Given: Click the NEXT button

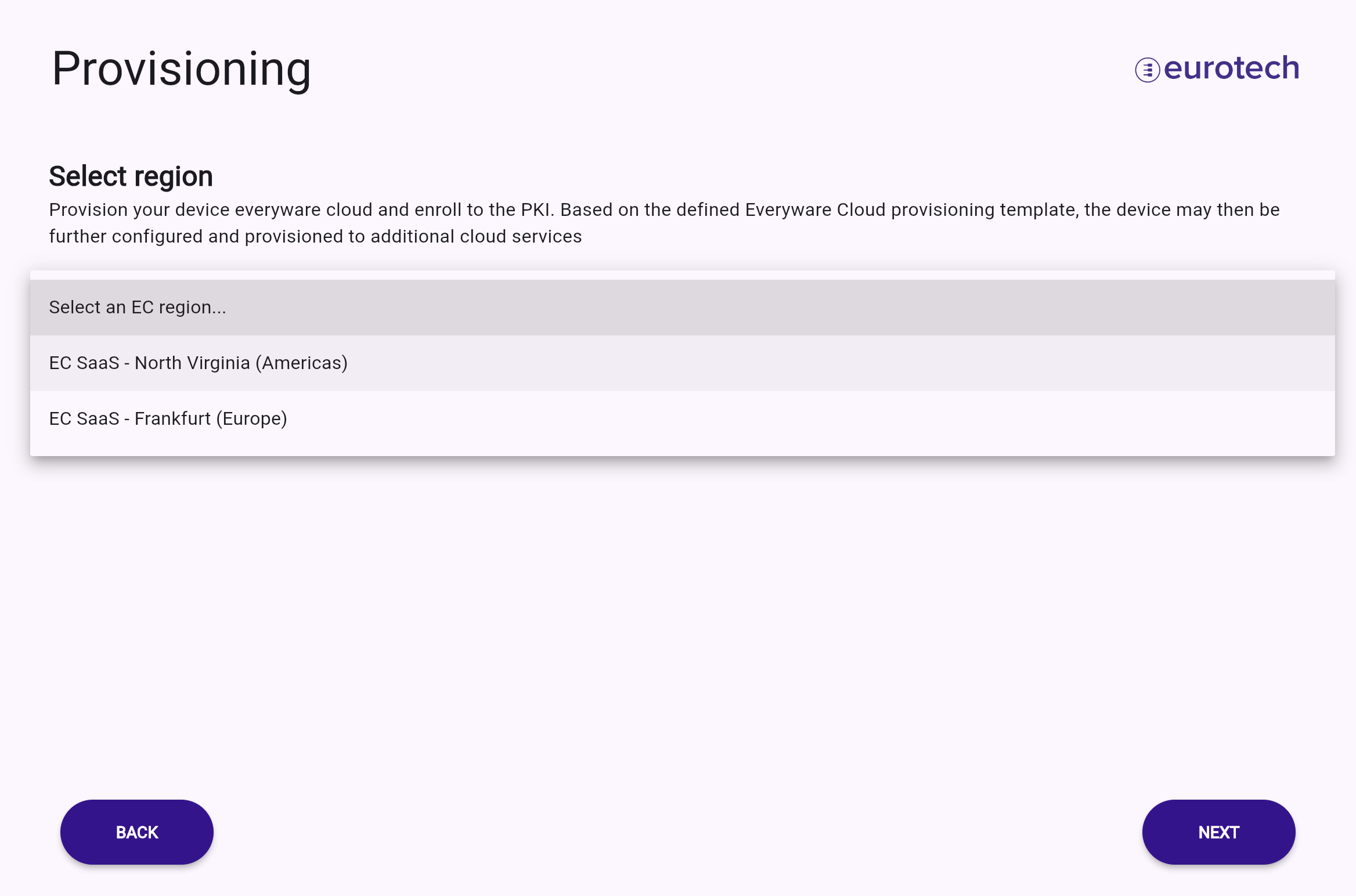Looking at the screenshot, I should (1218, 832).
